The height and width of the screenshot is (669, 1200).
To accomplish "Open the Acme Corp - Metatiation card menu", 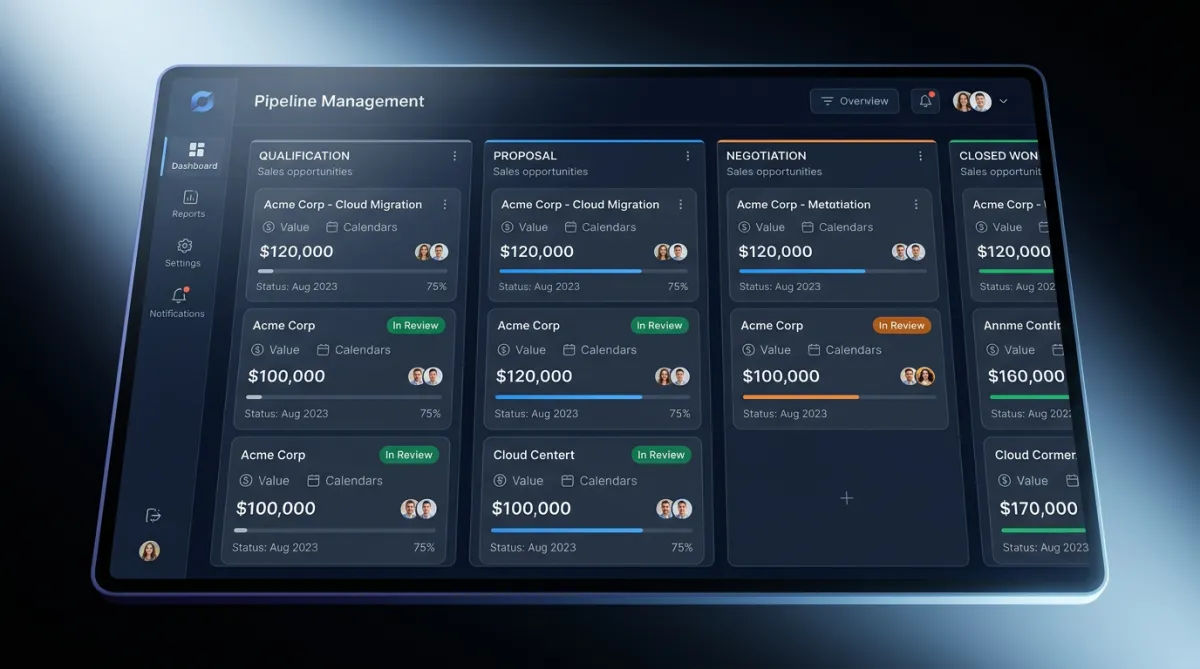I will pyautogui.click(x=916, y=204).
